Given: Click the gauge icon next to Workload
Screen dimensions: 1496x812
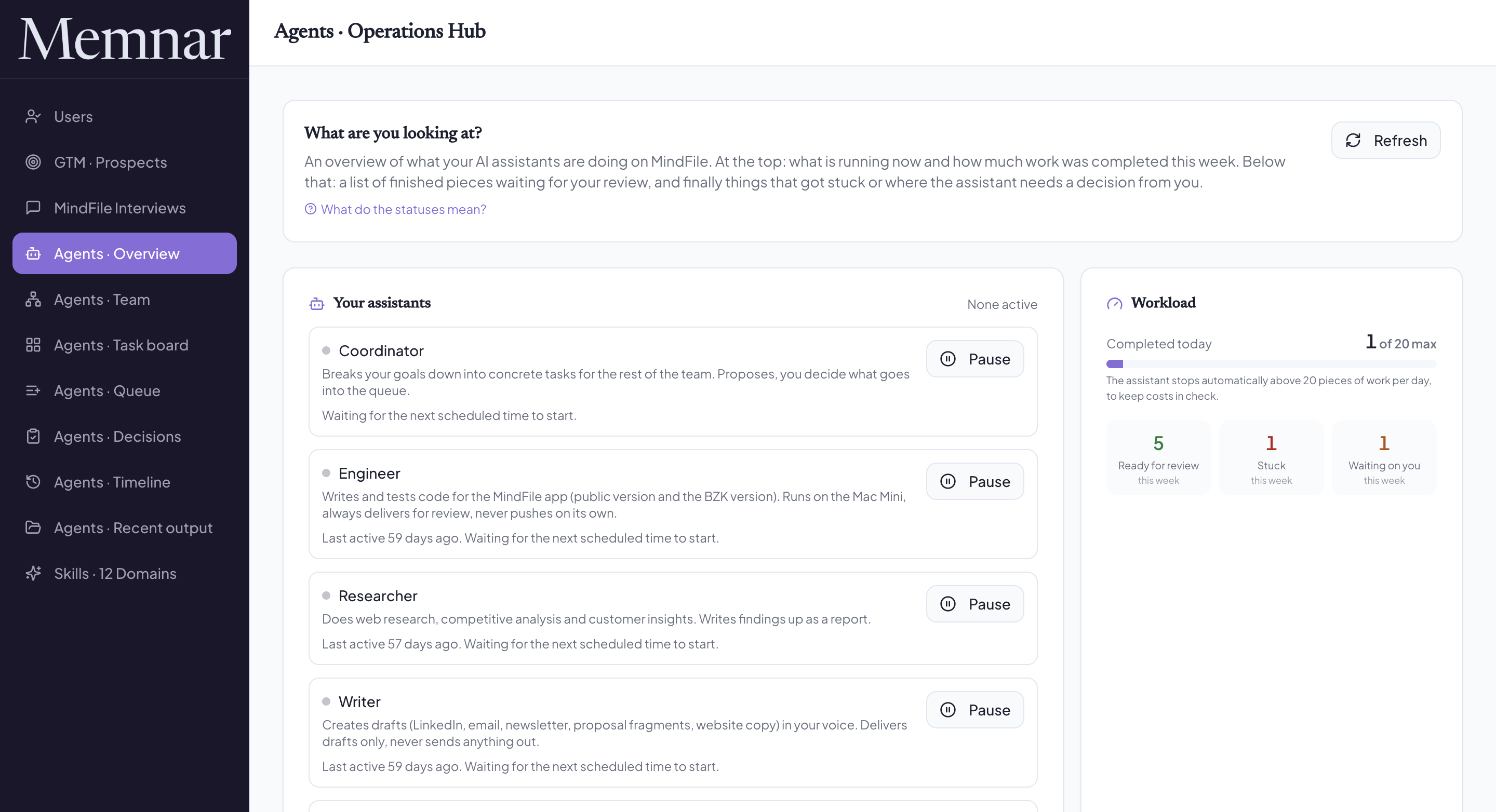Looking at the screenshot, I should [1114, 304].
